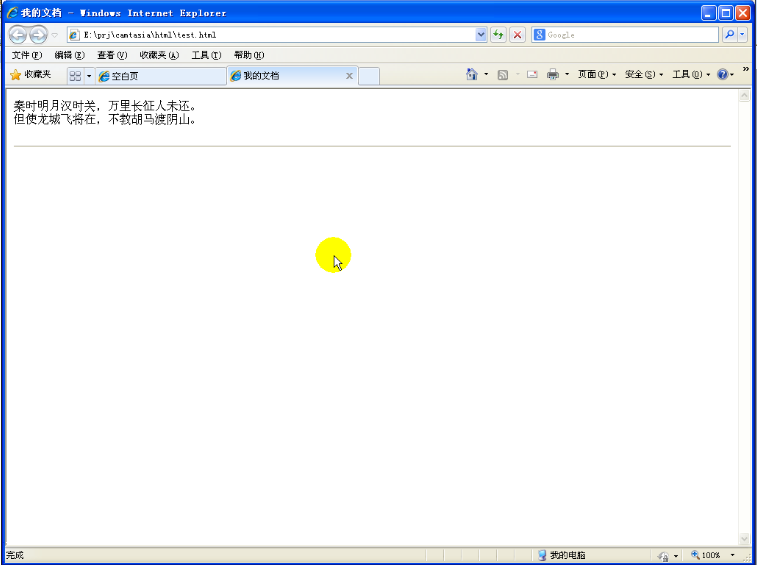Click the Google search magnifier button
Image resolution: width=757 pixels, height=565 pixels.
(x=729, y=35)
